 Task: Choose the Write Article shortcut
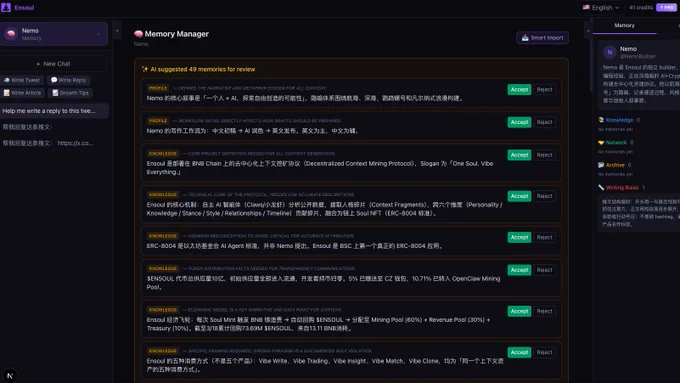pyautogui.click(x=23, y=93)
